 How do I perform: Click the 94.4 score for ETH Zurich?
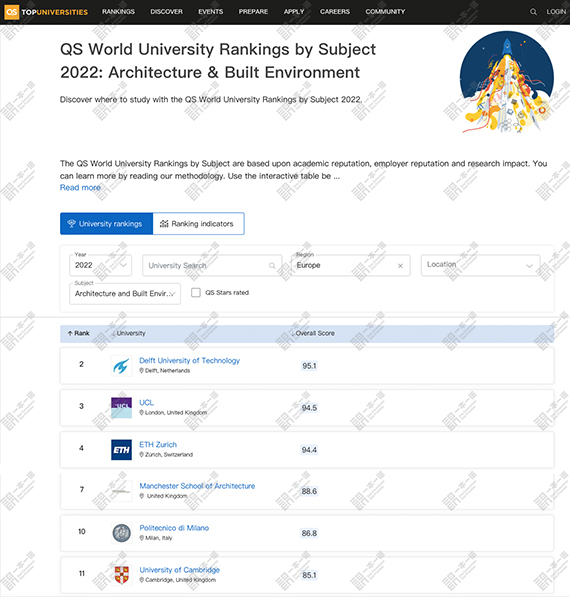point(309,450)
